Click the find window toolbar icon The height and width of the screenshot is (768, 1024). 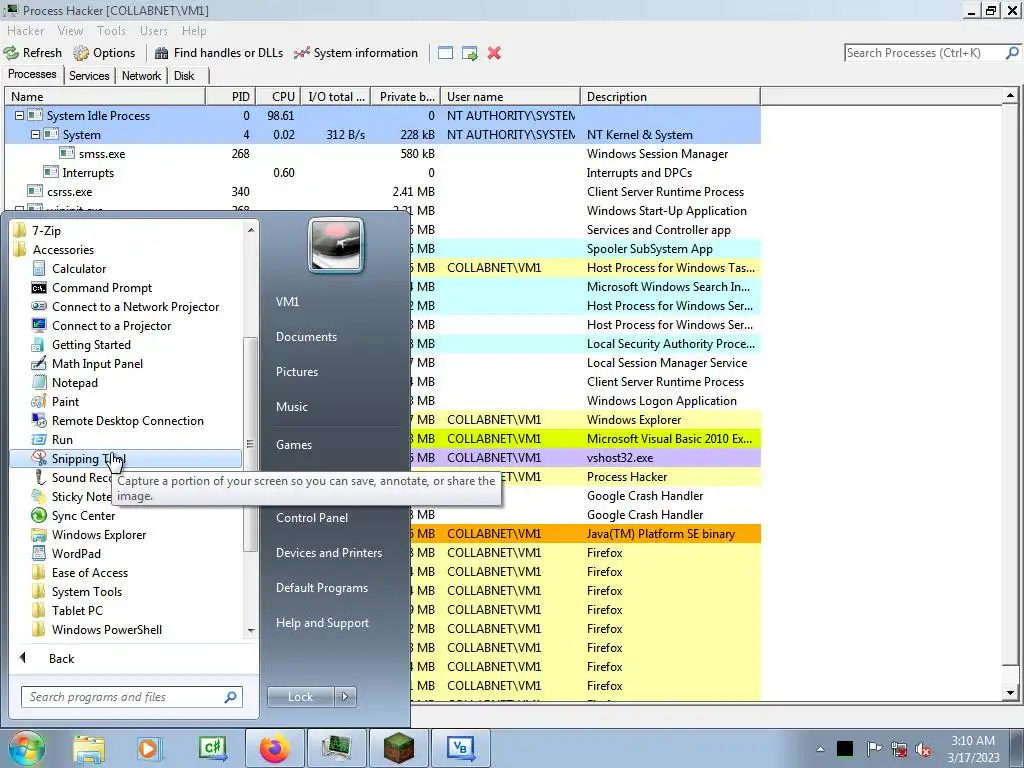click(445, 53)
